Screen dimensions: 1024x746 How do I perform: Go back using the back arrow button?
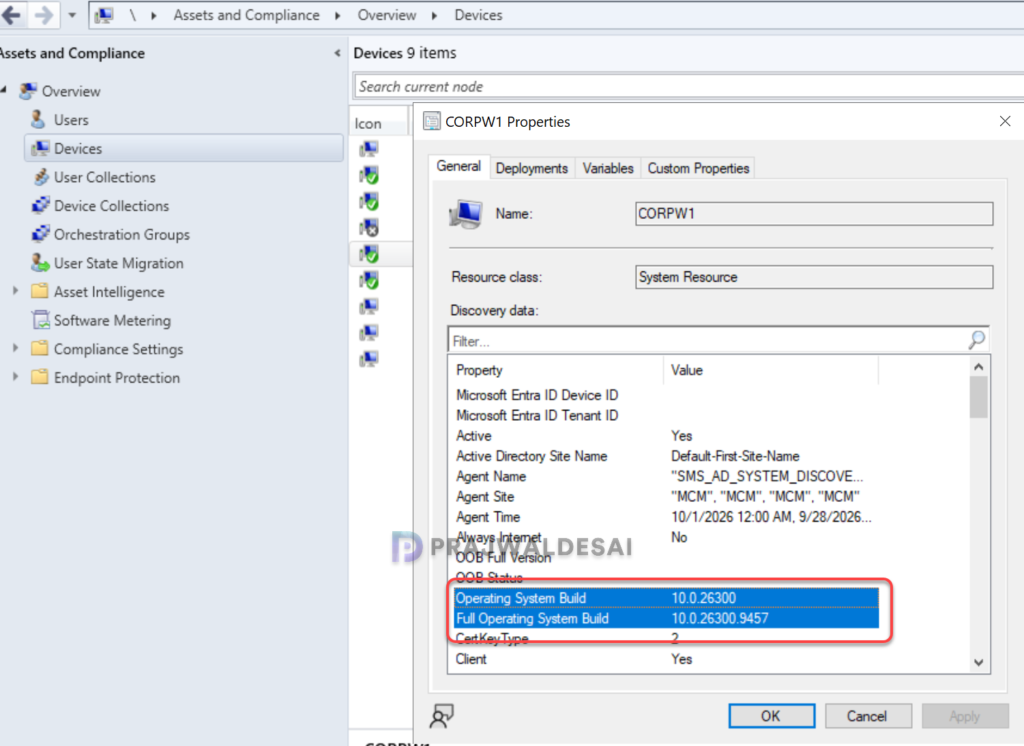11,14
